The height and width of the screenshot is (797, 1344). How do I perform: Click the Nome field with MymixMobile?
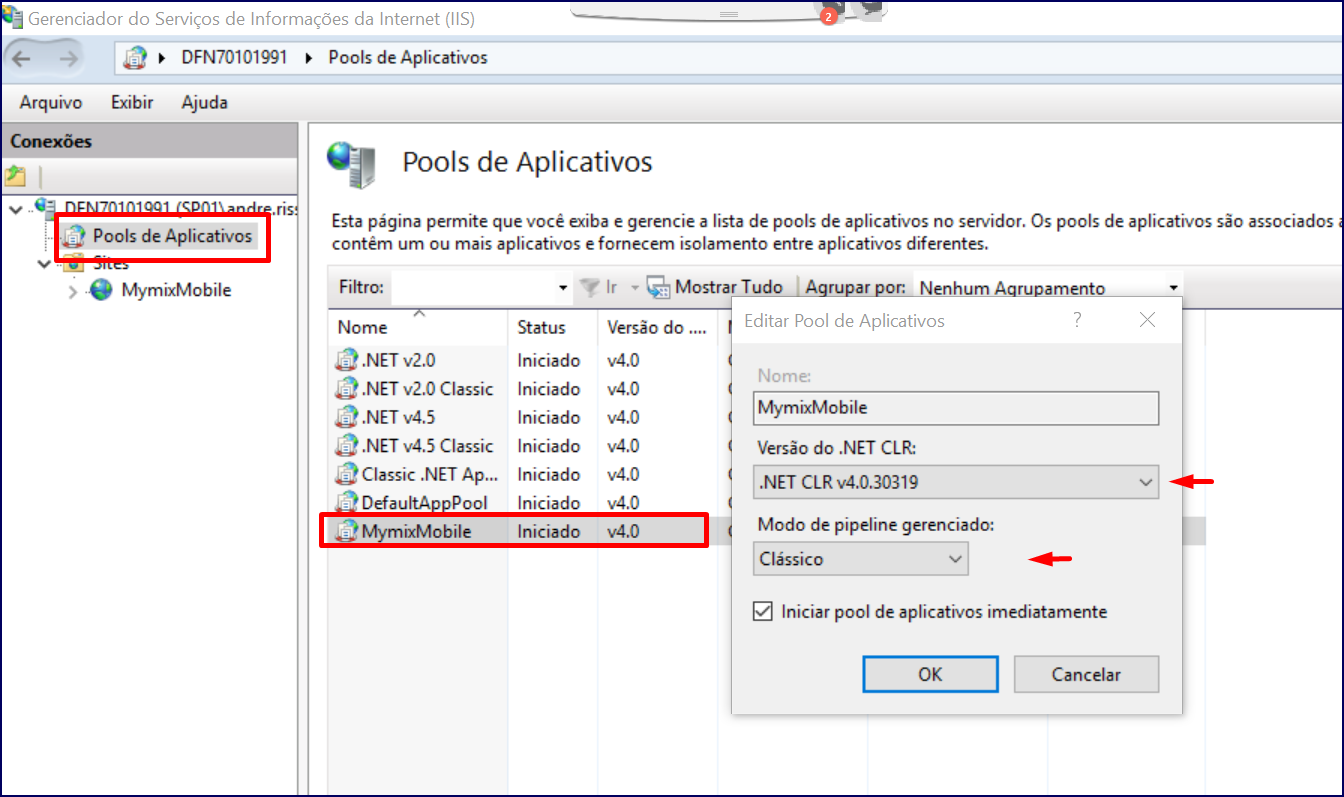(x=956, y=408)
